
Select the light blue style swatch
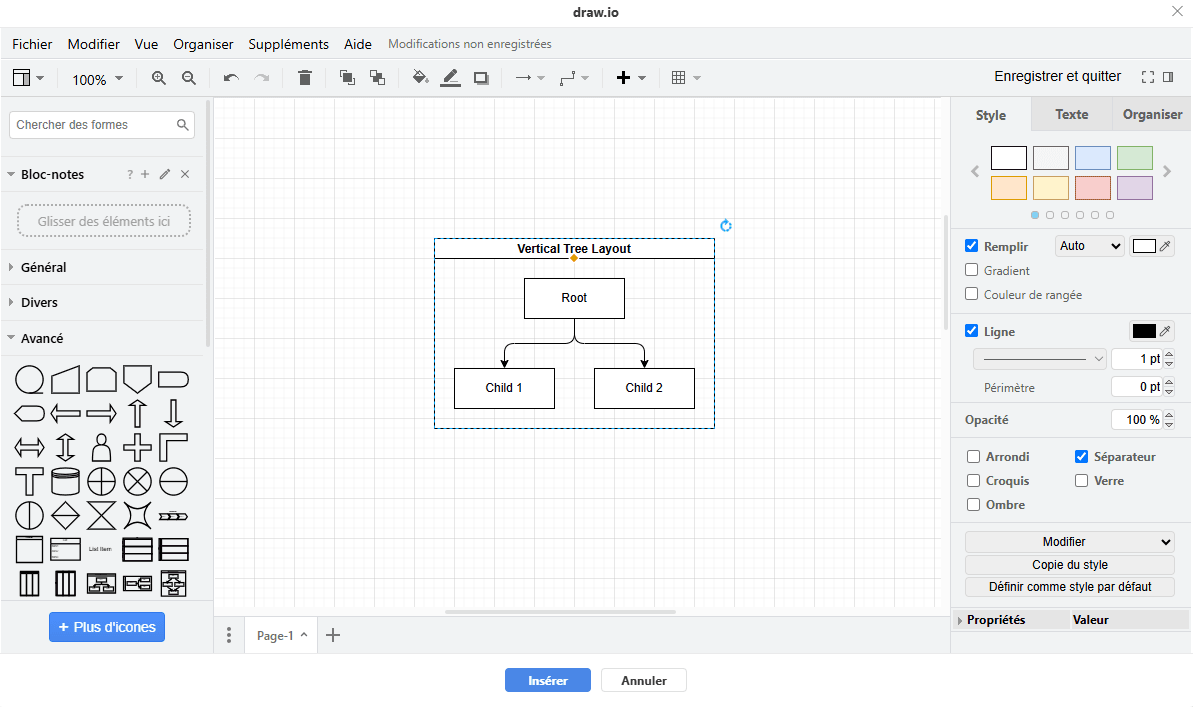pyautogui.click(x=1092, y=158)
